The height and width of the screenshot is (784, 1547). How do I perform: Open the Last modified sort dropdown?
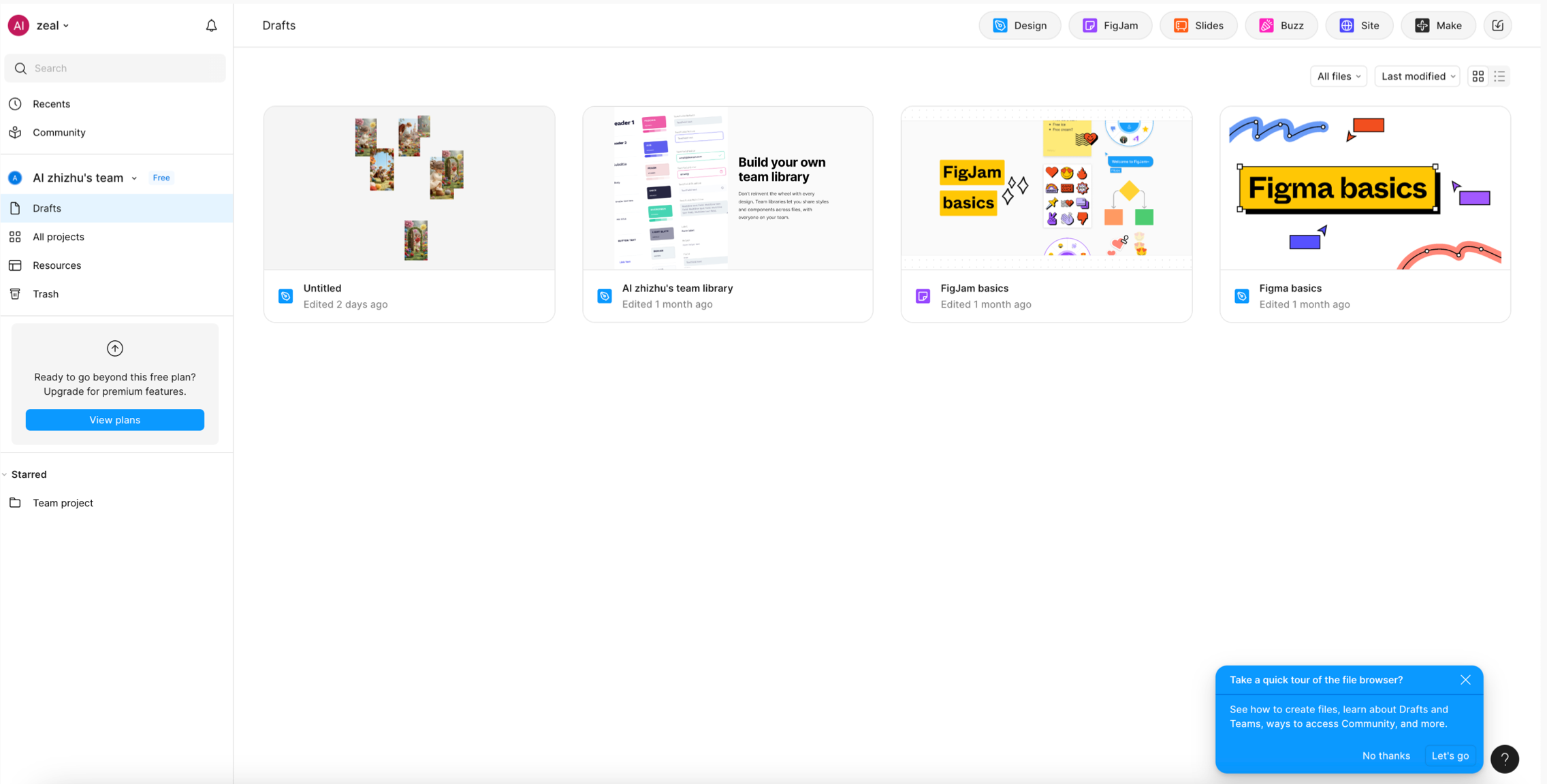(1418, 76)
